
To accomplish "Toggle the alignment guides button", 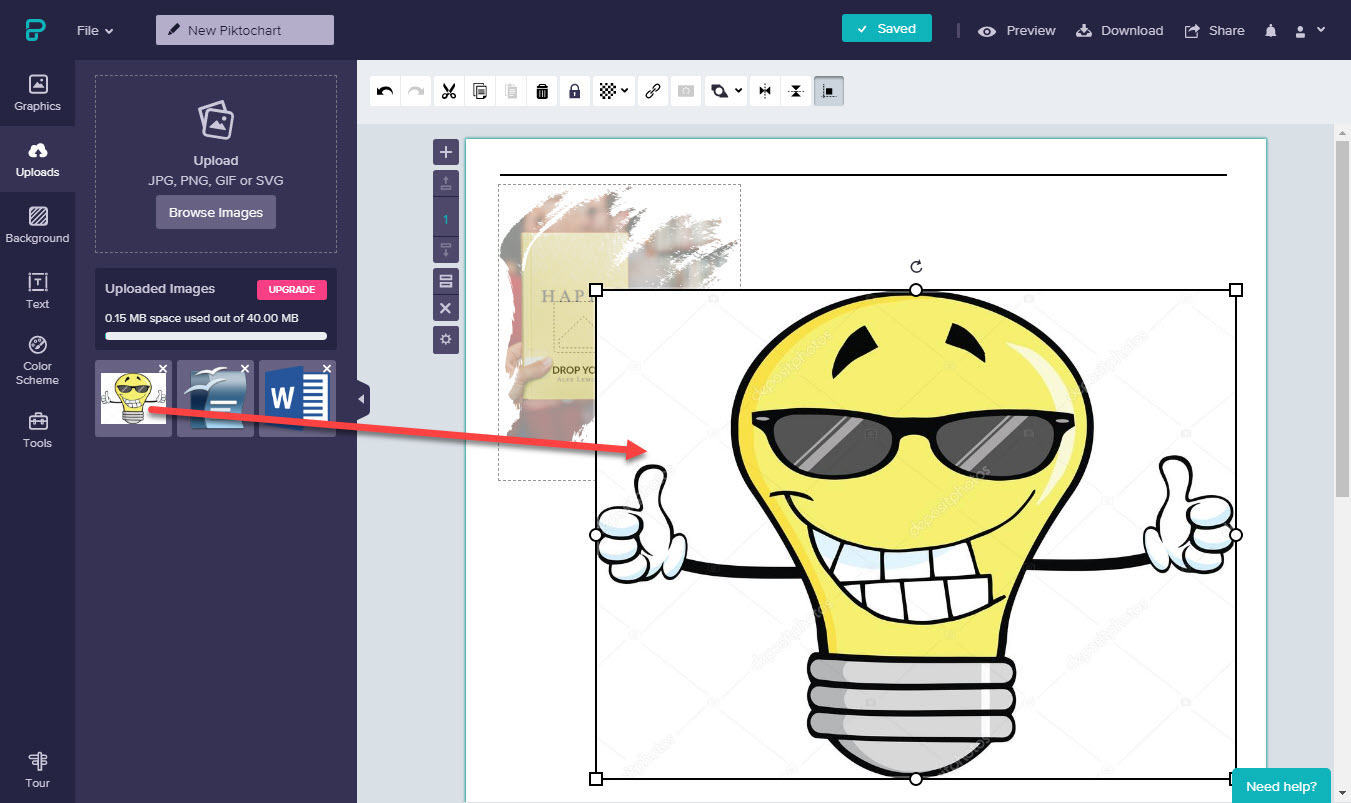I will tap(828, 91).
